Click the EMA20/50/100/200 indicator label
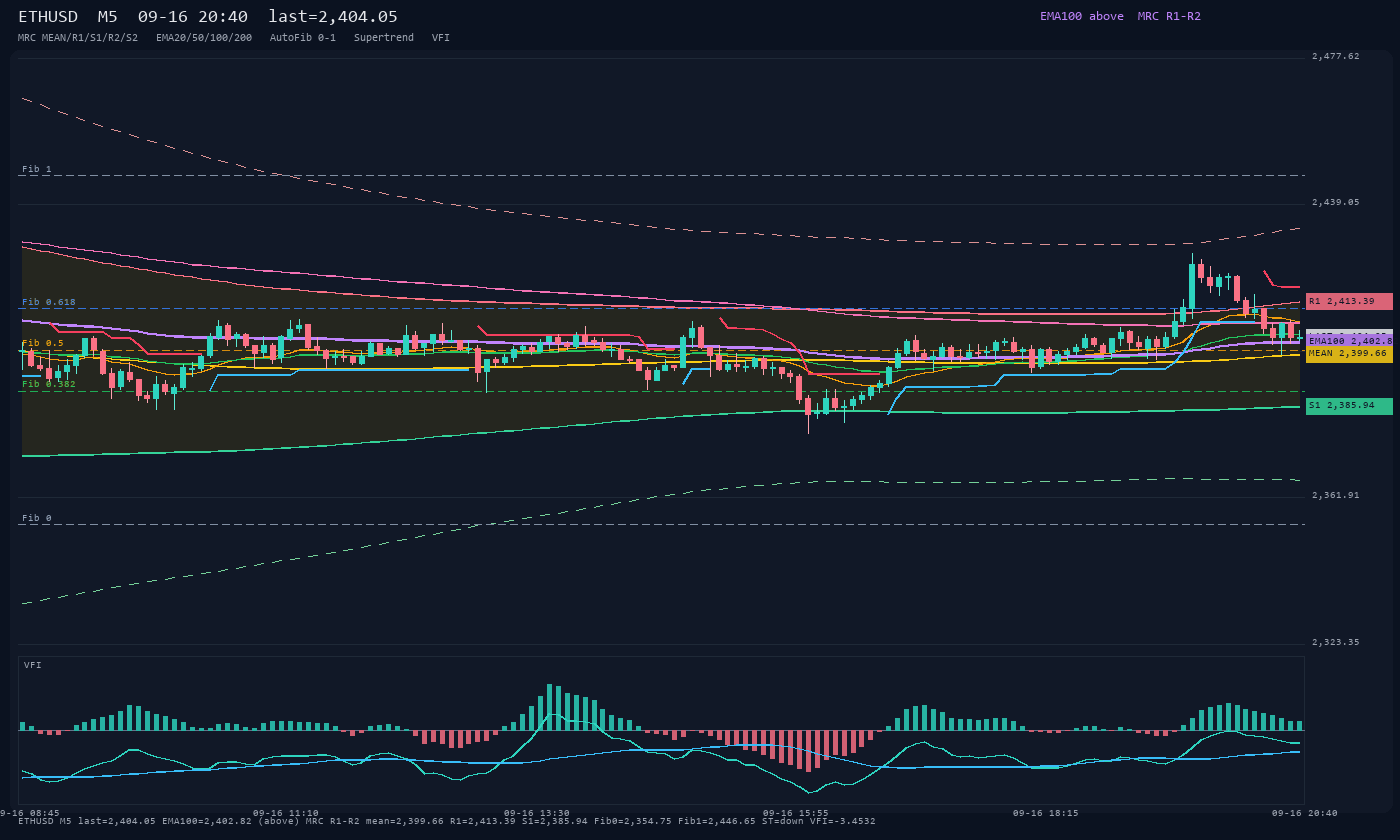1400x840 pixels. (x=204, y=38)
